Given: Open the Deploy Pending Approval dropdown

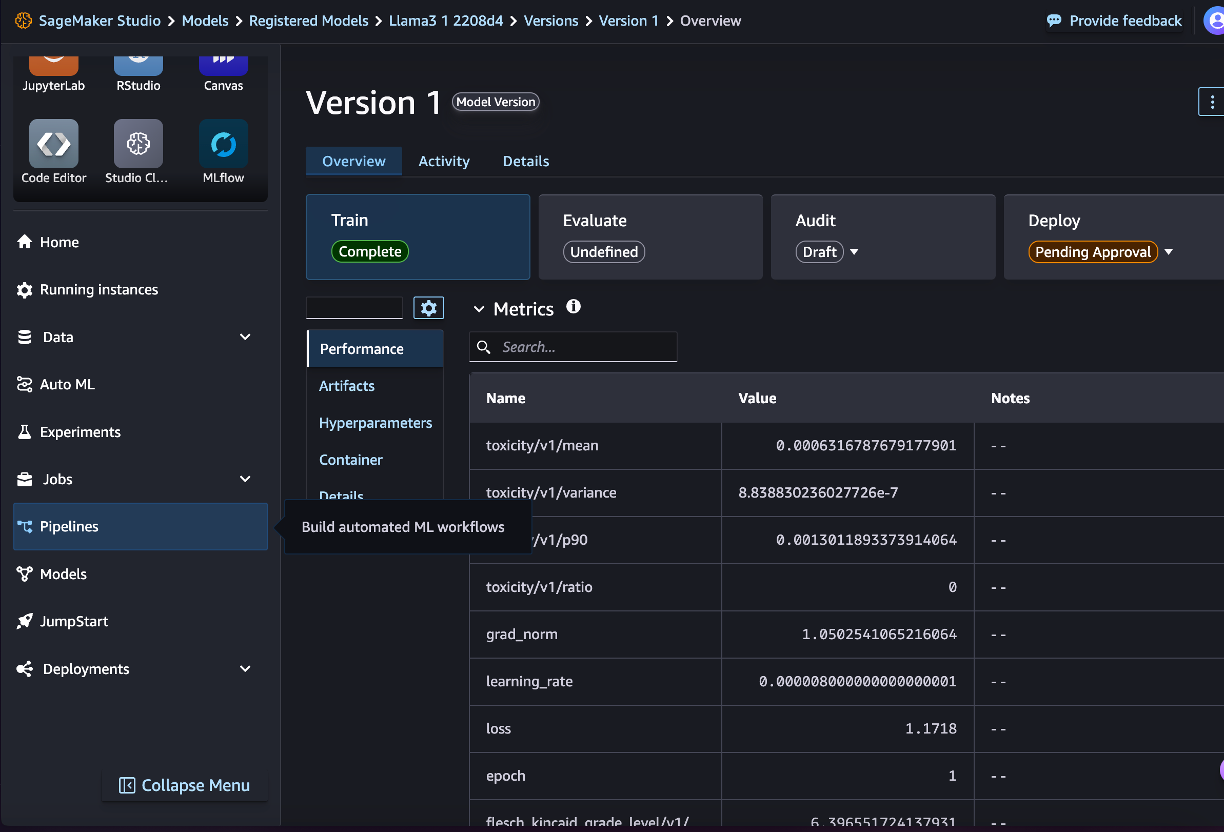Looking at the screenshot, I should [1168, 252].
